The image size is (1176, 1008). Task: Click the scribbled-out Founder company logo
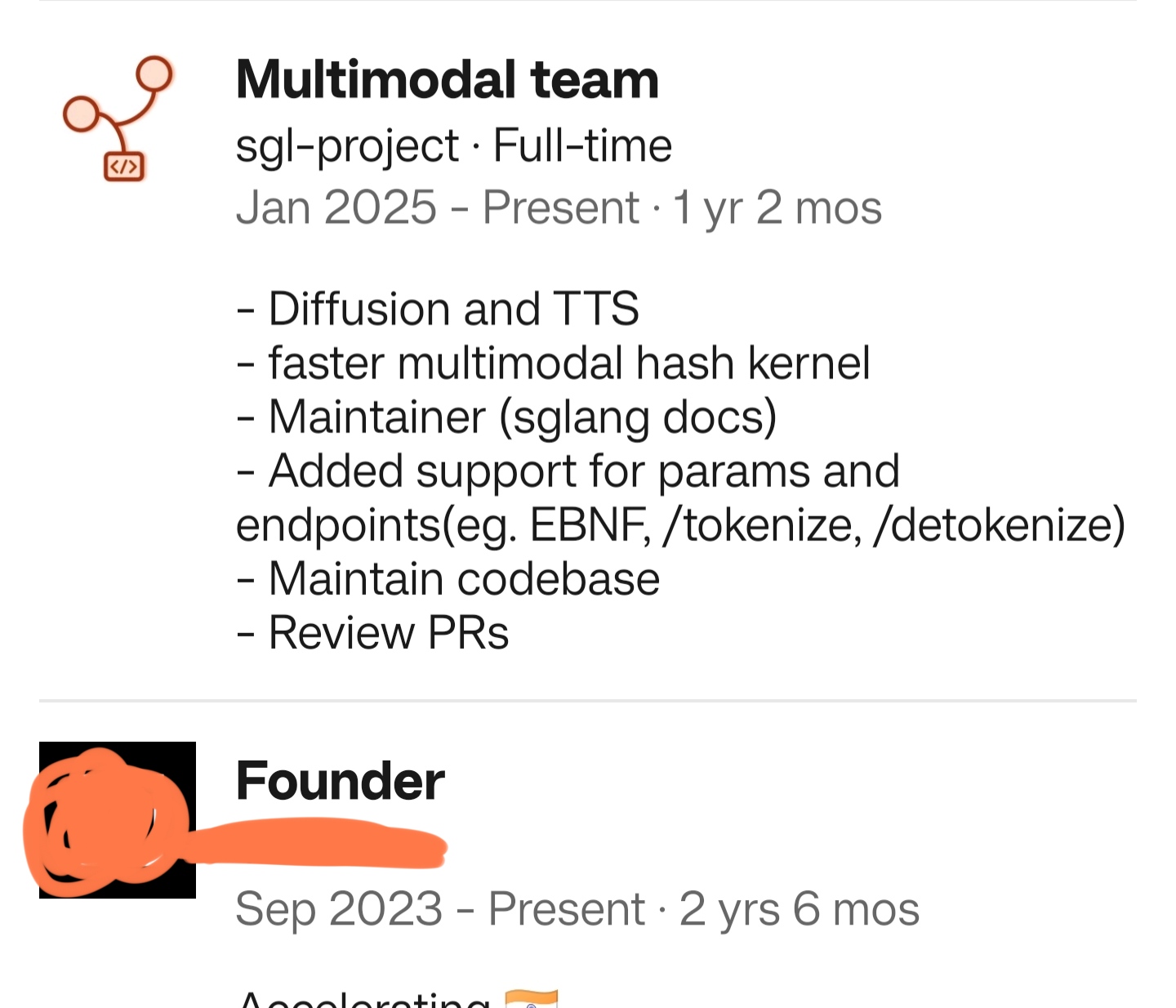pyautogui.click(x=118, y=820)
